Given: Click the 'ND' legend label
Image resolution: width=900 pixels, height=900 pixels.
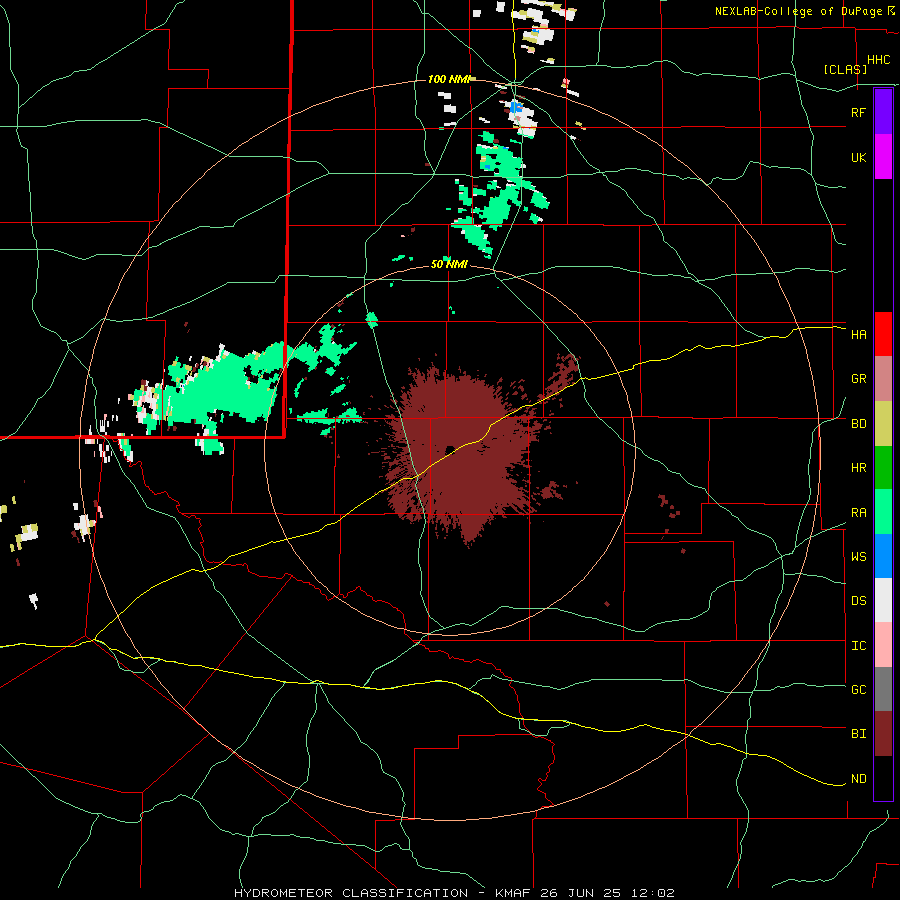Looking at the screenshot, I should click(858, 779).
